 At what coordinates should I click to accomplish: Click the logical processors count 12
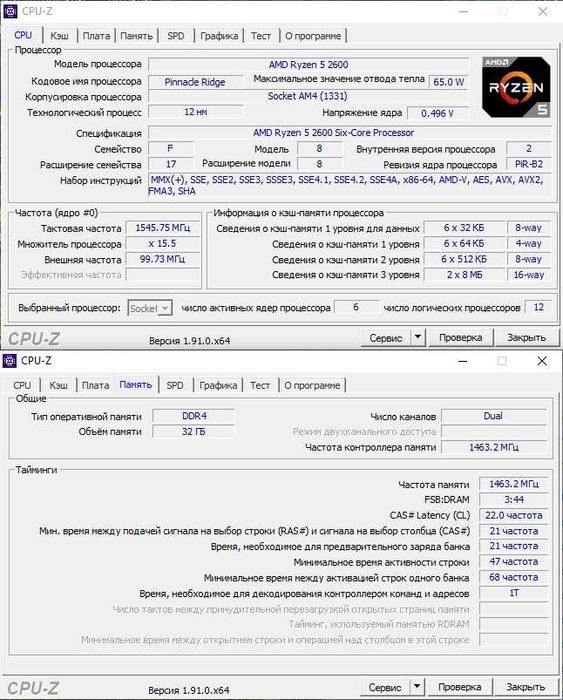(x=538, y=307)
